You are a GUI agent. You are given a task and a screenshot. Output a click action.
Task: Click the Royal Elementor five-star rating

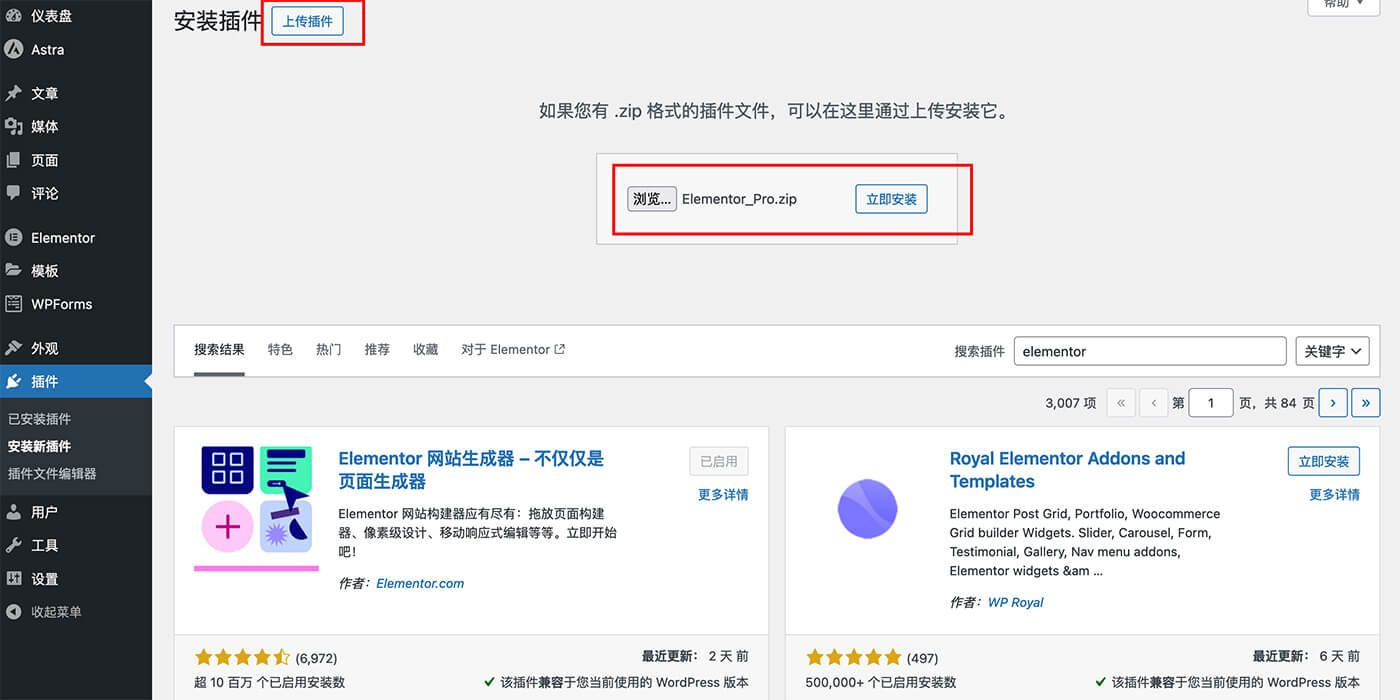pos(854,658)
